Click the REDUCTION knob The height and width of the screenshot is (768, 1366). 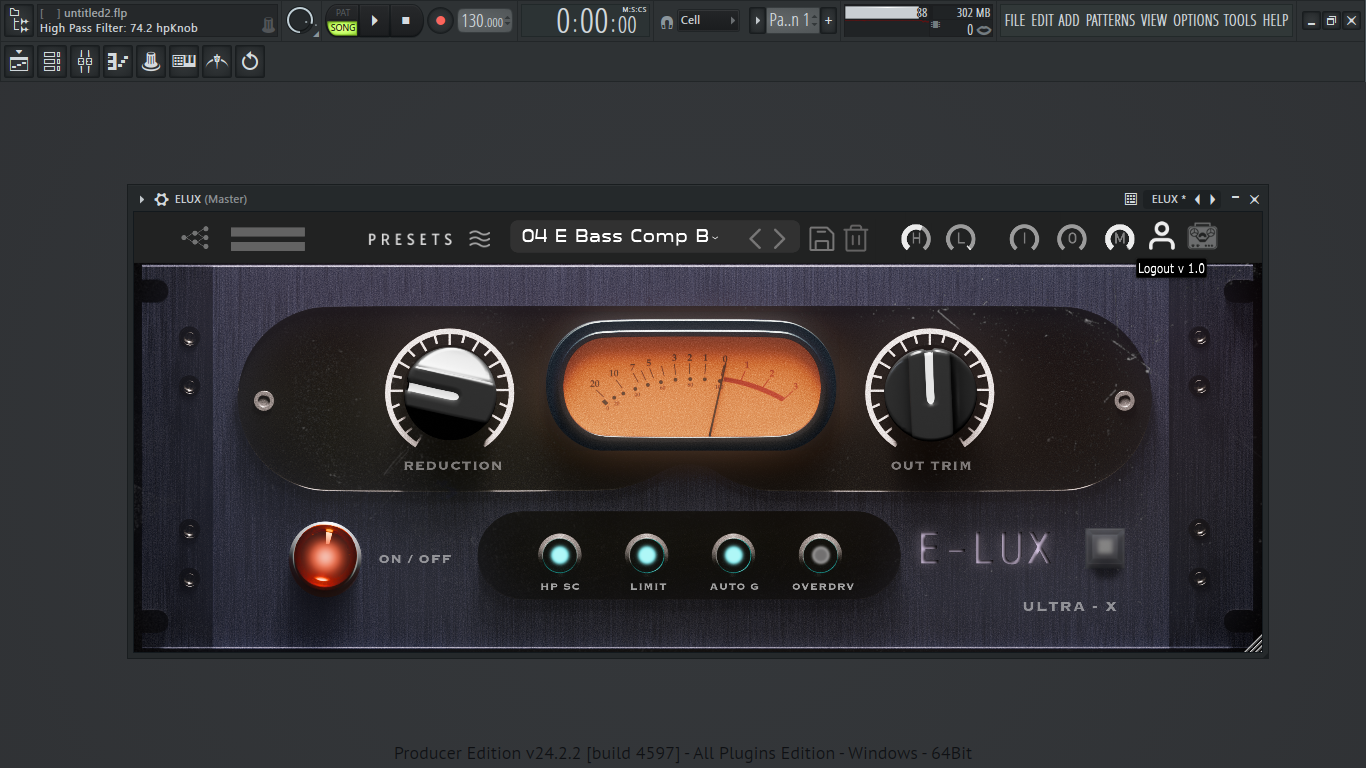[450, 391]
